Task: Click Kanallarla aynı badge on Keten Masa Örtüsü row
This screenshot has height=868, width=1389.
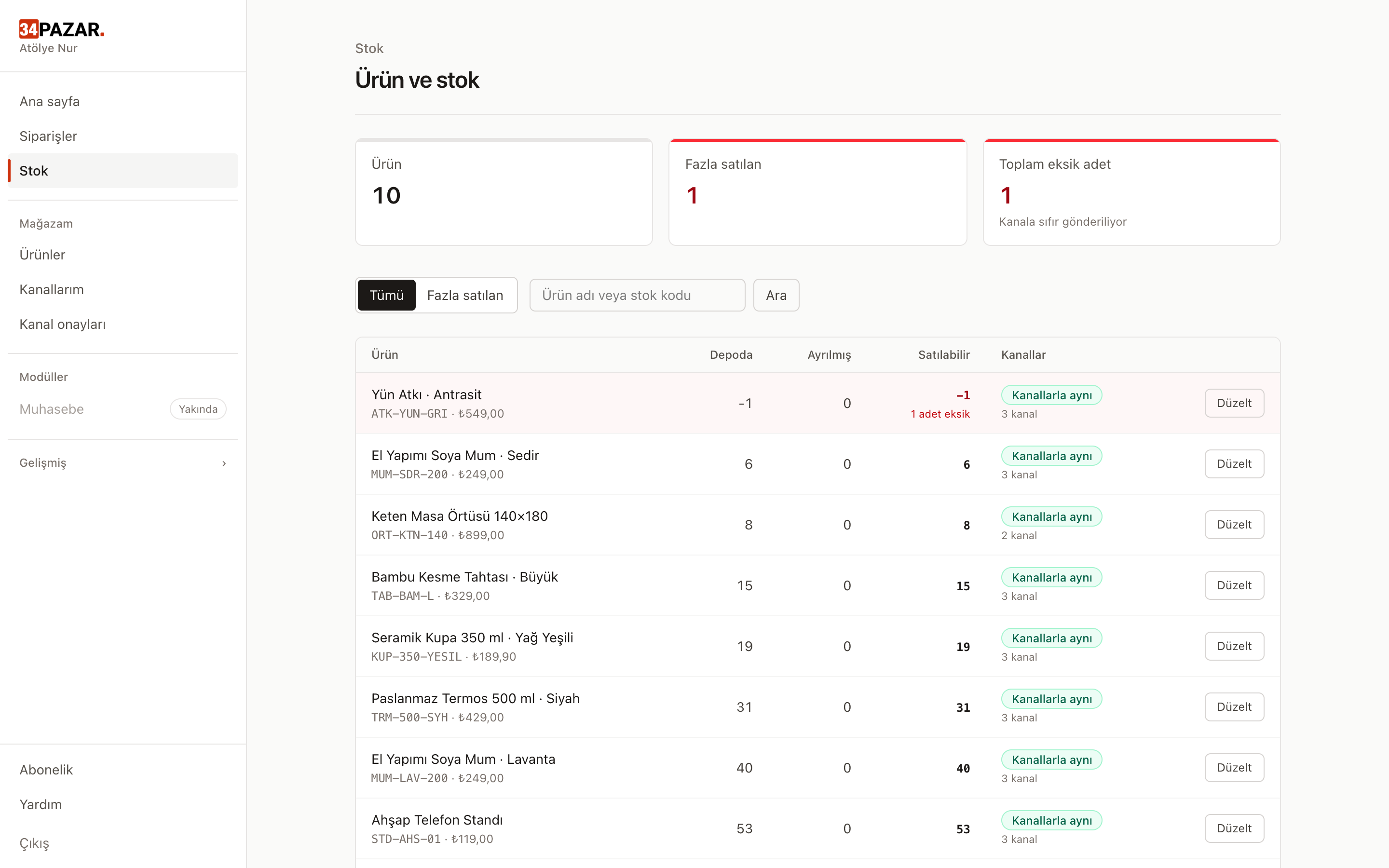Action: 1051,516
